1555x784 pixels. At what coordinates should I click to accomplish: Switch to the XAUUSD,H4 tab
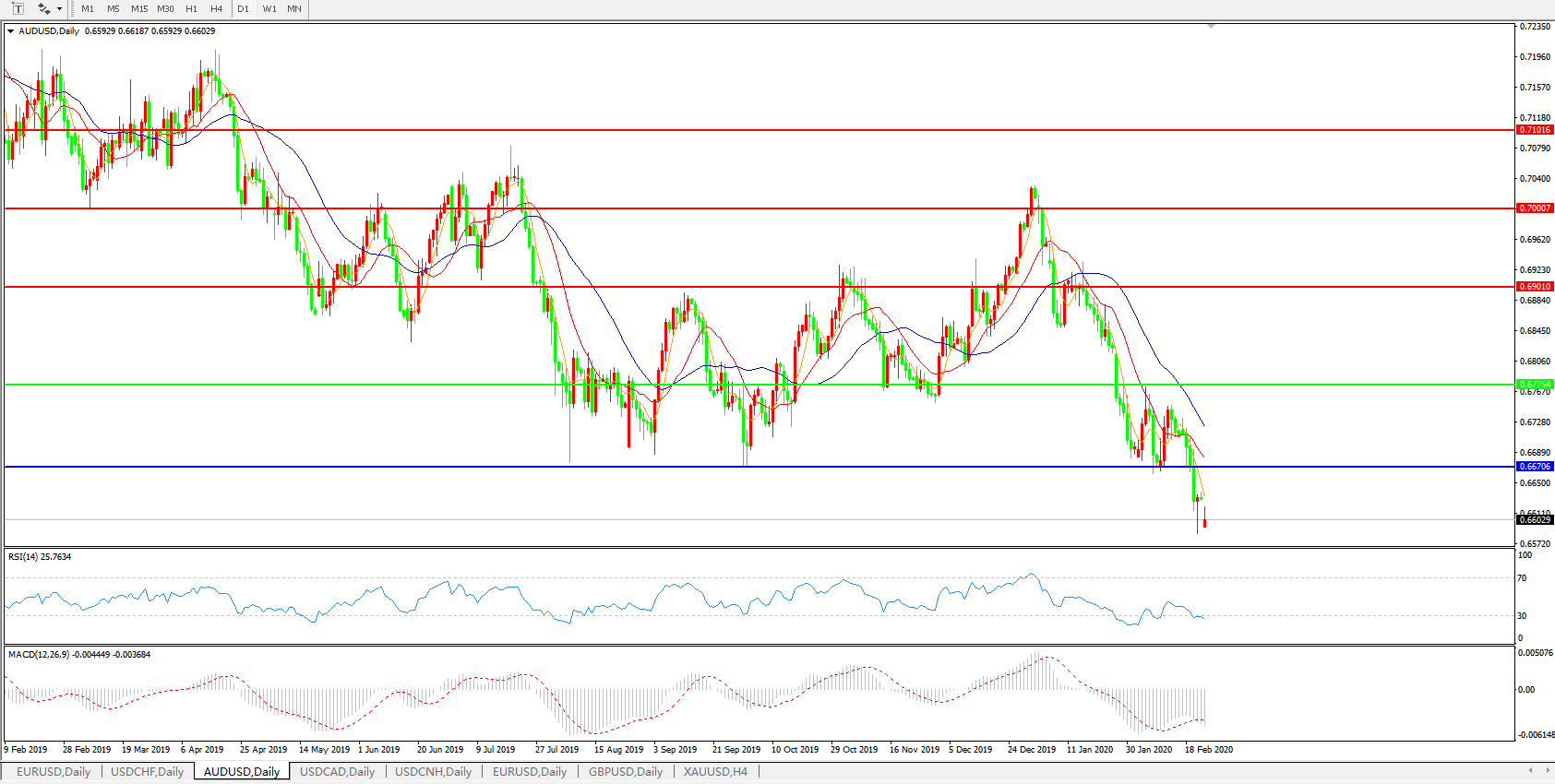[715, 771]
